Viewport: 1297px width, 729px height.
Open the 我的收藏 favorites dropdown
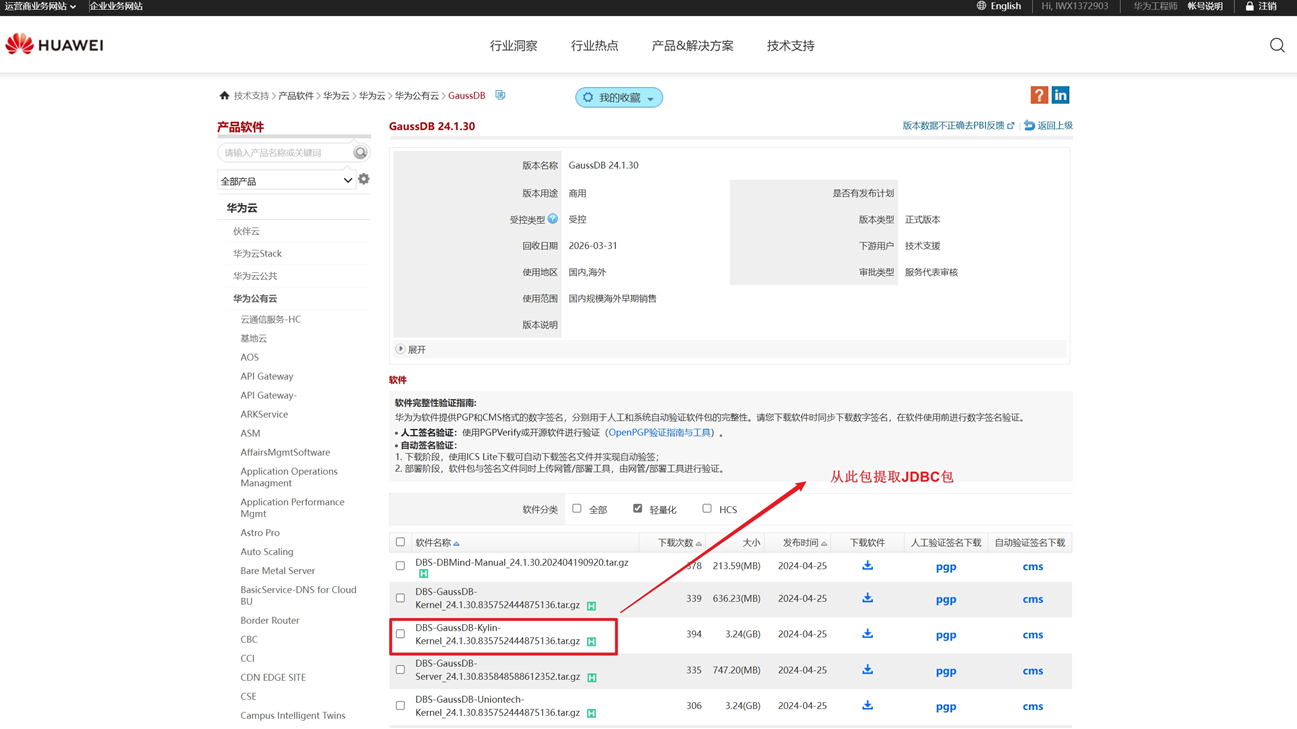point(619,97)
